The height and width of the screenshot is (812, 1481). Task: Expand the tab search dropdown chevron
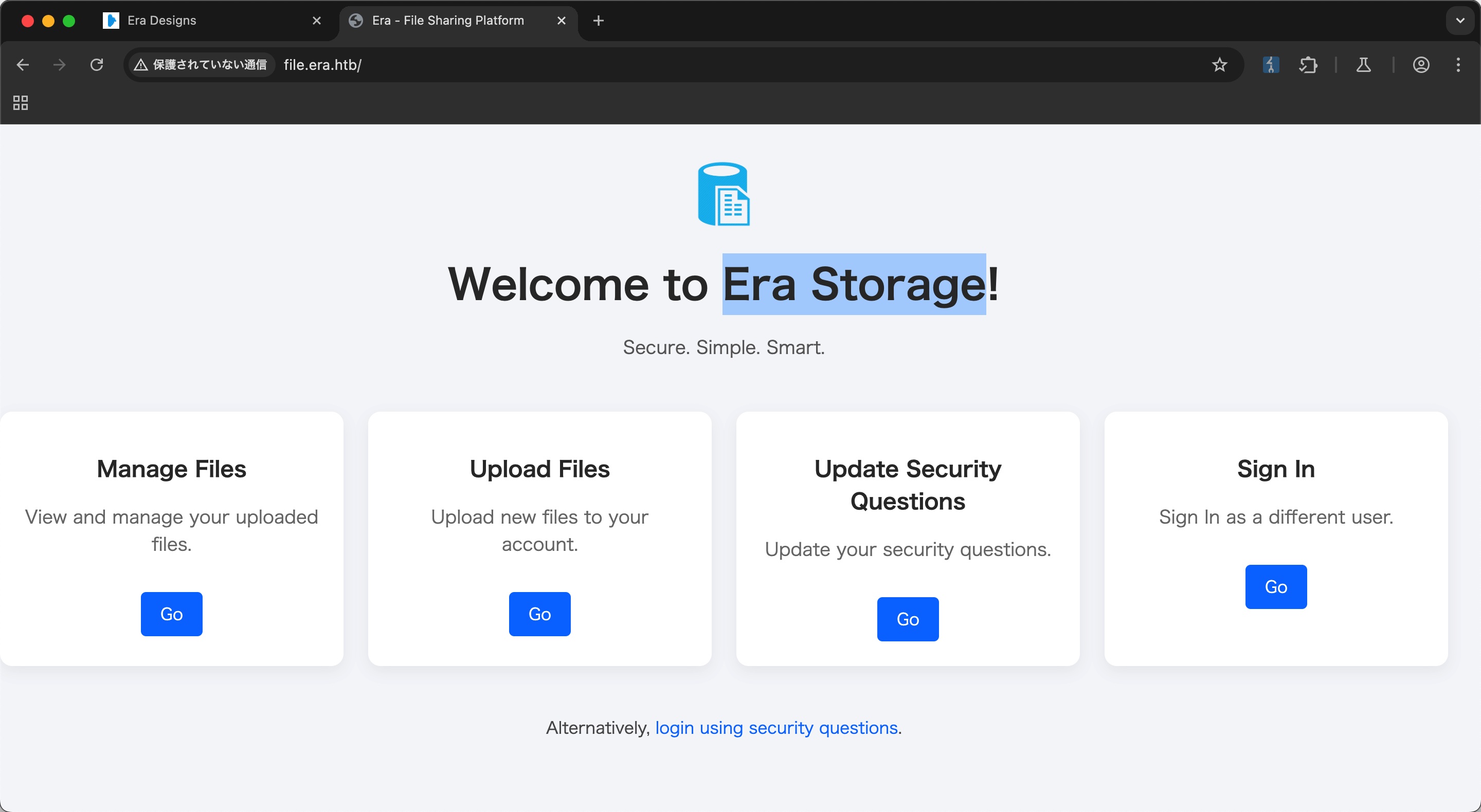click(x=1460, y=21)
